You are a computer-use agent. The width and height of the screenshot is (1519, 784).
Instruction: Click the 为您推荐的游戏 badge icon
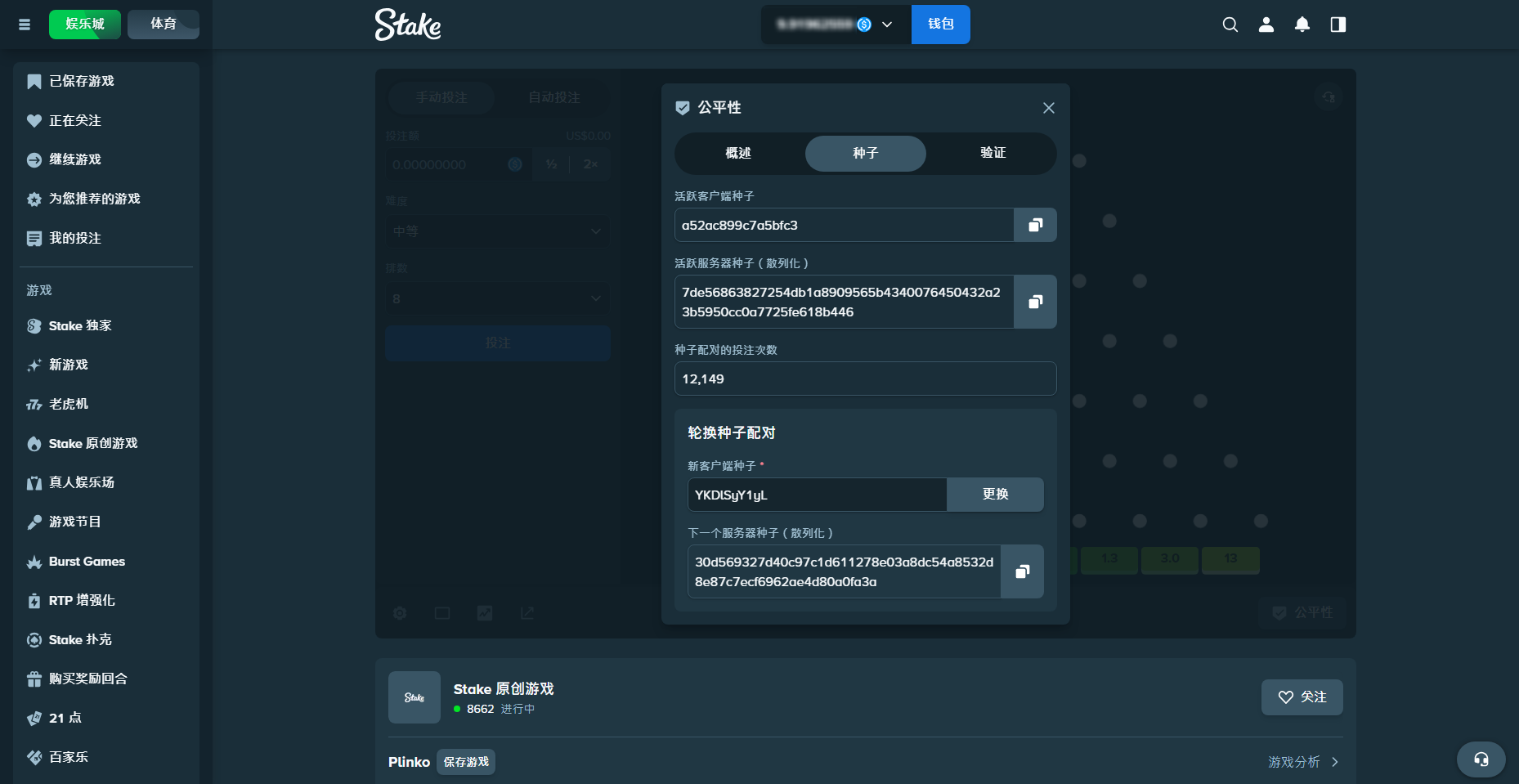coord(34,199)
